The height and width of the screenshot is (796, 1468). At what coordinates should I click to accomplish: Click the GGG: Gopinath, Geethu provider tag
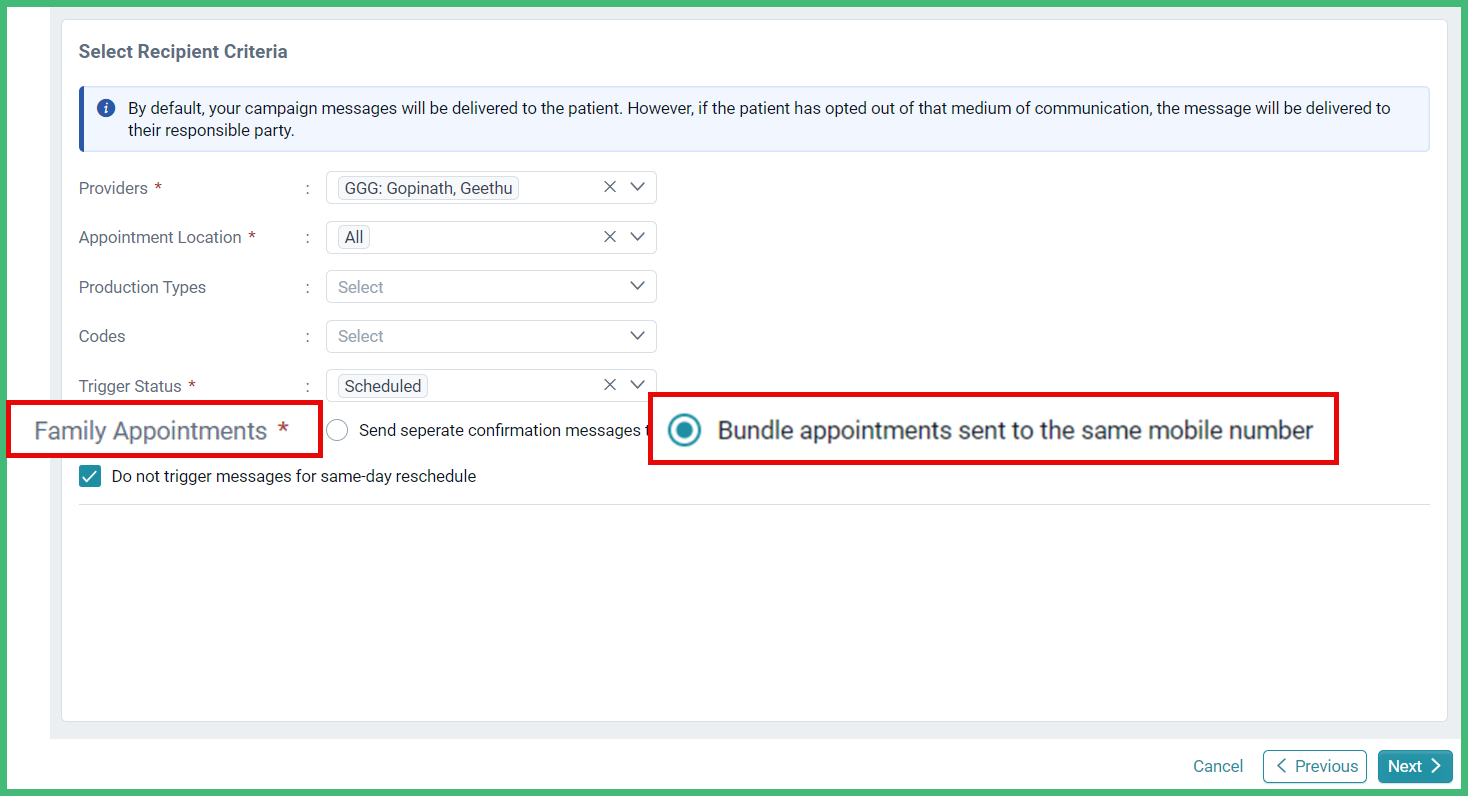tap(428, 188)
